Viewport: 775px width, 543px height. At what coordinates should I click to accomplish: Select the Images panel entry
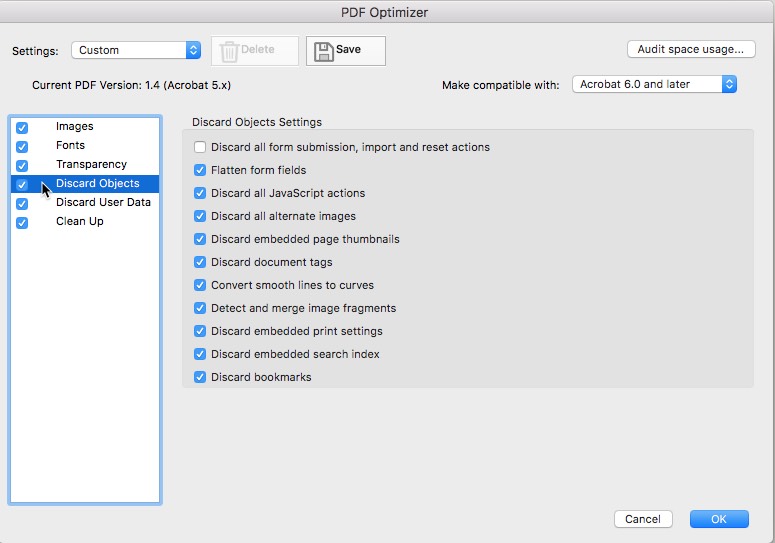pyautogui.click(x=75, y=126)
